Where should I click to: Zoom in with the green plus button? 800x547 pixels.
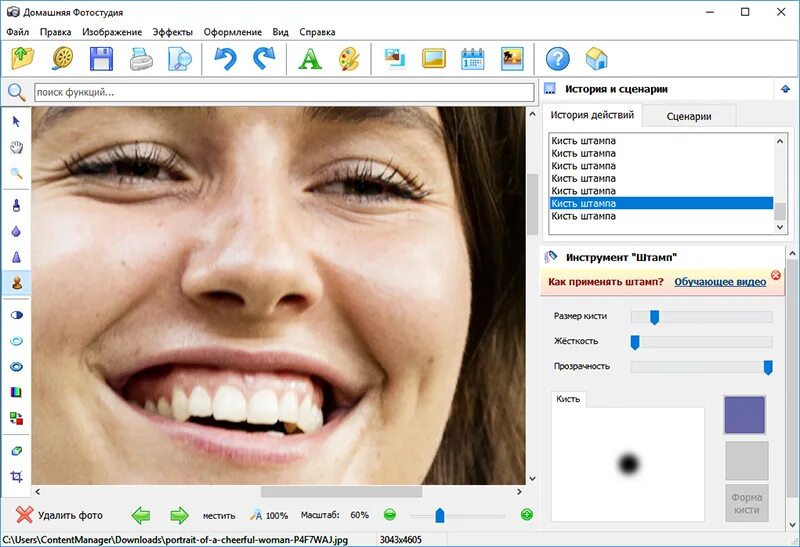tap(527, 515)
